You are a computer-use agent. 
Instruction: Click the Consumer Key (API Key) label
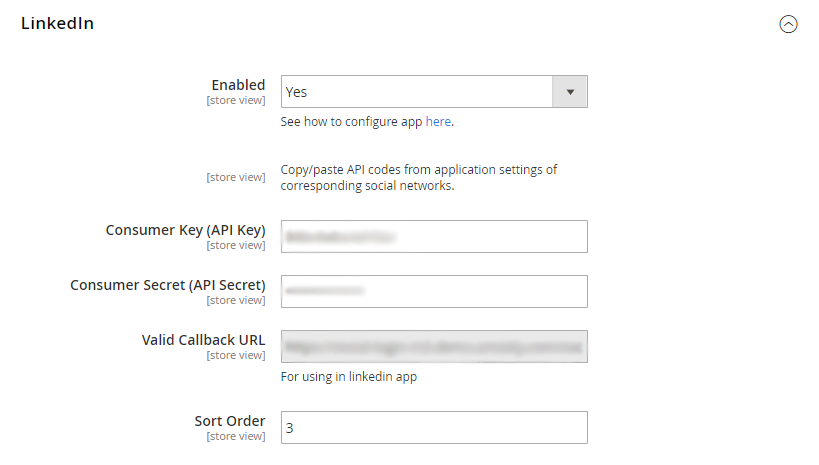pyautogui.click(x=185, y=230)
